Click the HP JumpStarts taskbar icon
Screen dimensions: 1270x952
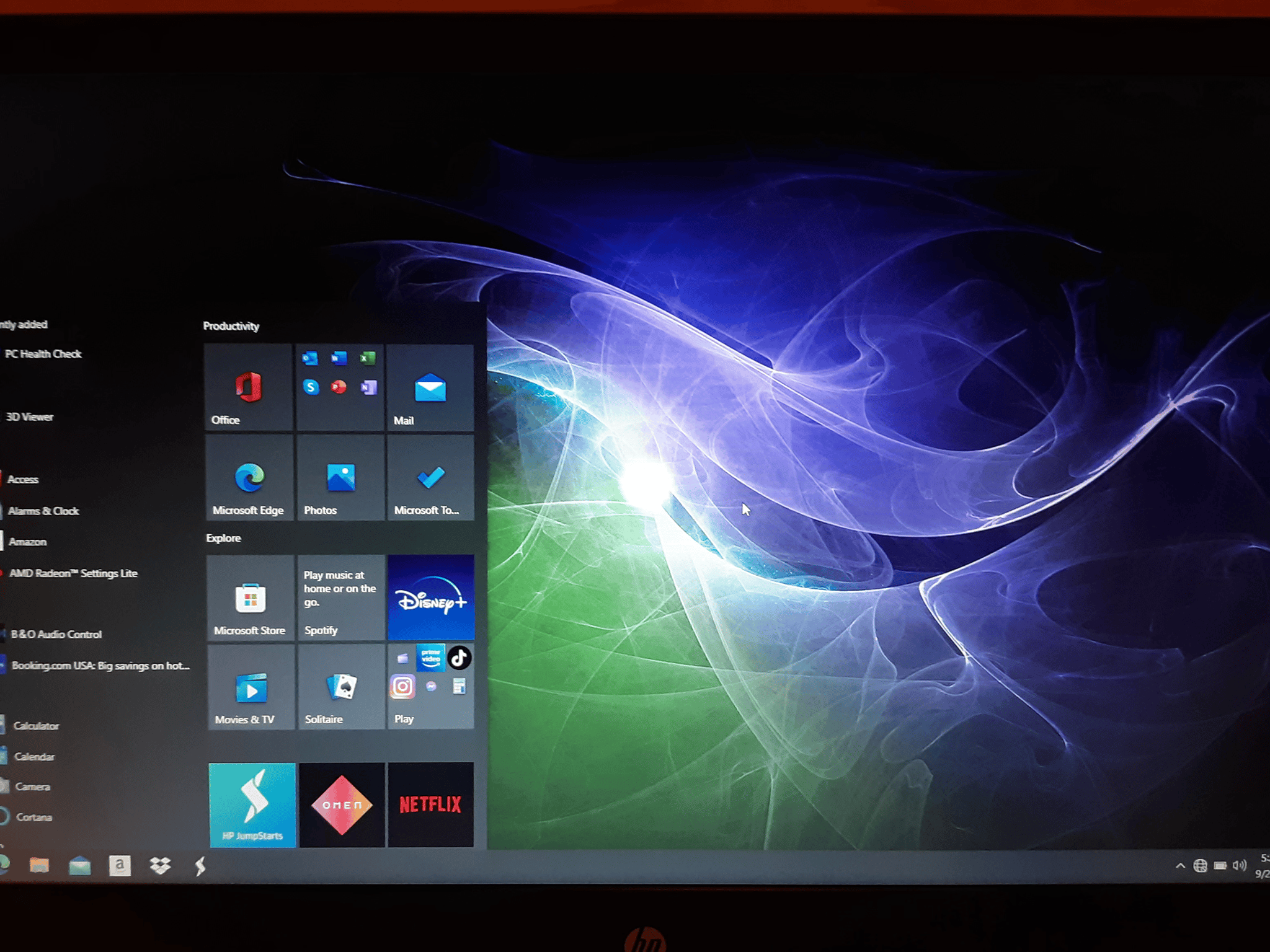pyautogui.click(x=200, y=866)
